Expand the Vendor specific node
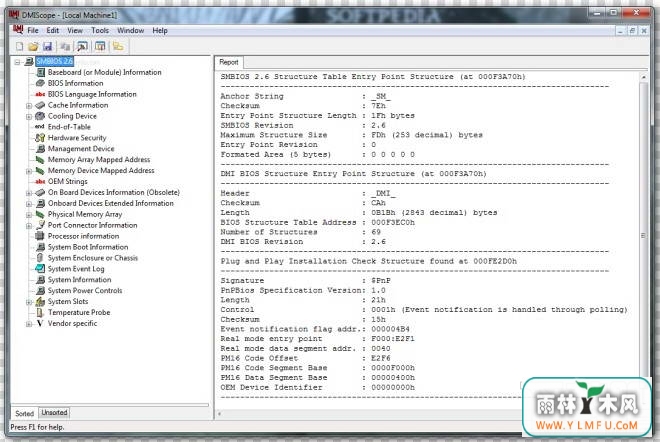 (x=29, y=324)
